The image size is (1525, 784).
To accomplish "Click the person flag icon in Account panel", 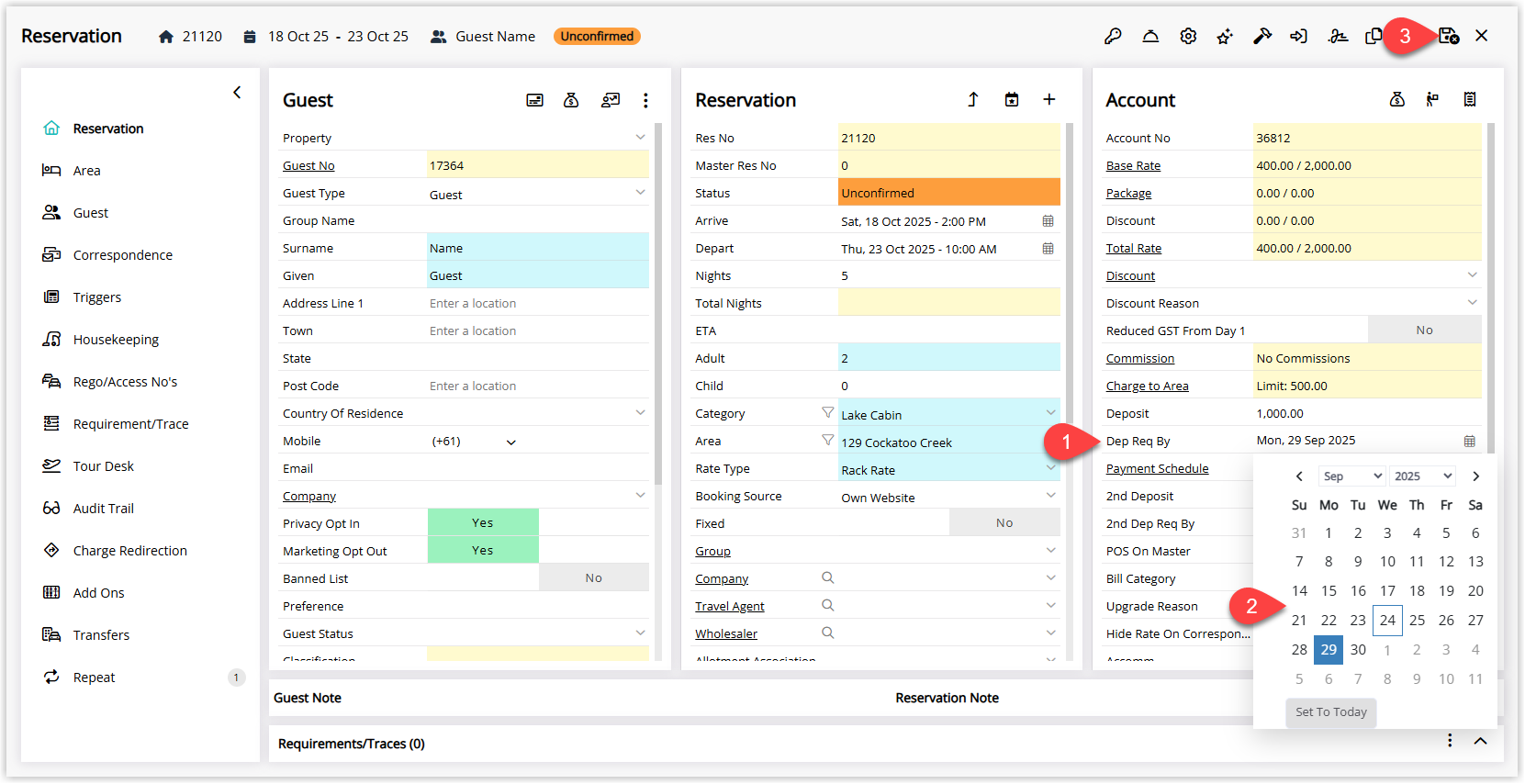I will pyautogui.click(x=1432, y=99).
